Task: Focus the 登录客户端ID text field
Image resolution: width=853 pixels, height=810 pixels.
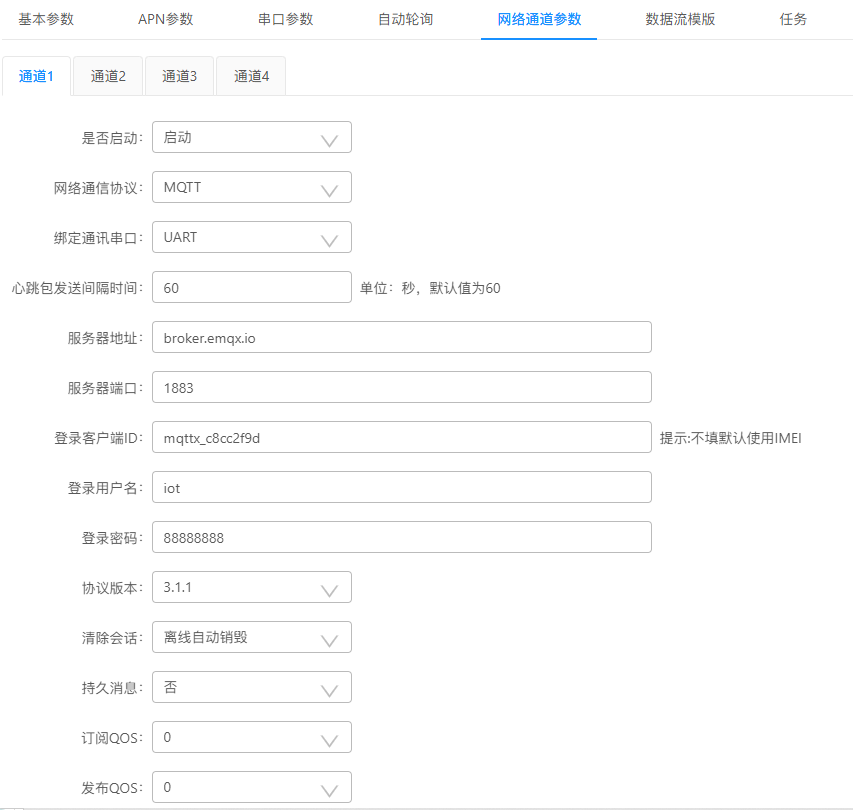Action: pos(401,438)
